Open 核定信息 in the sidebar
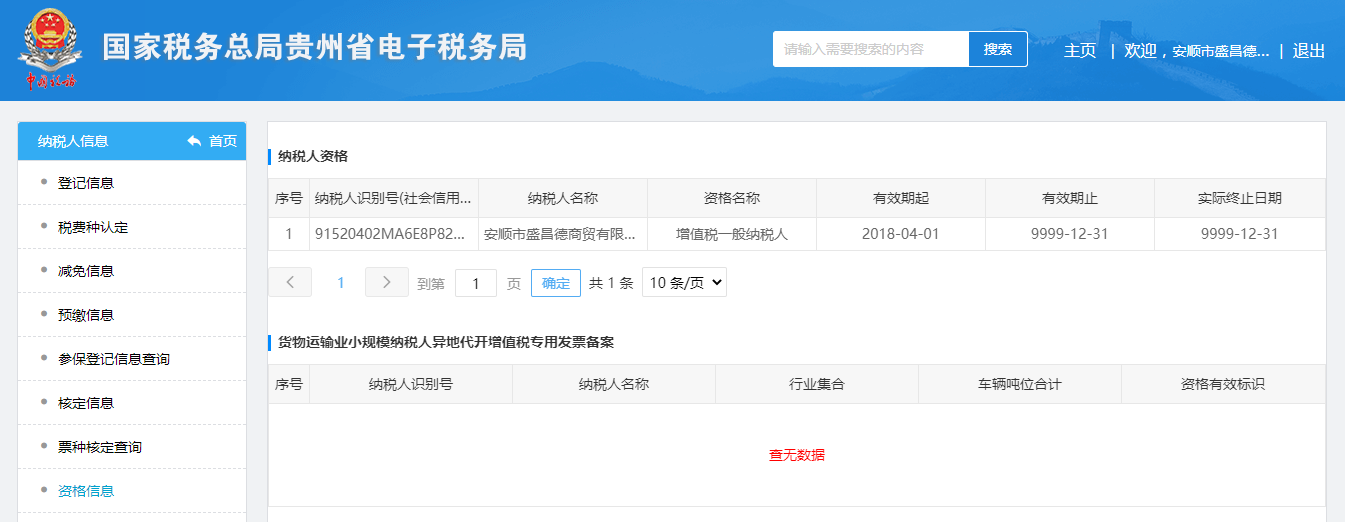Viewport: 1345px width, 522px height. [x=86, y=403]
